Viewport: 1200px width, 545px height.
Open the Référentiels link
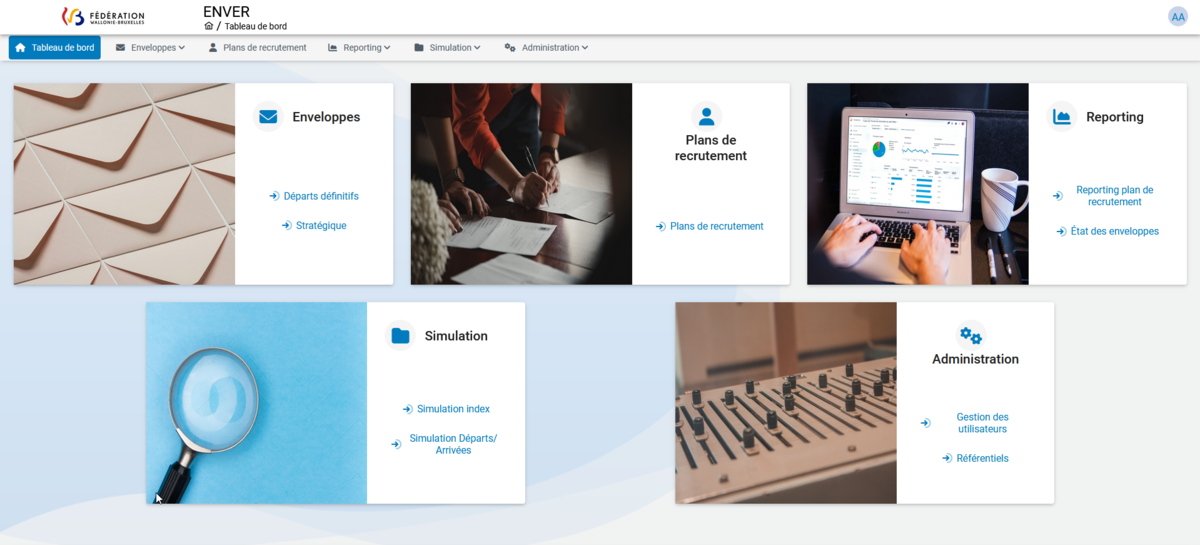click(982, 458)
